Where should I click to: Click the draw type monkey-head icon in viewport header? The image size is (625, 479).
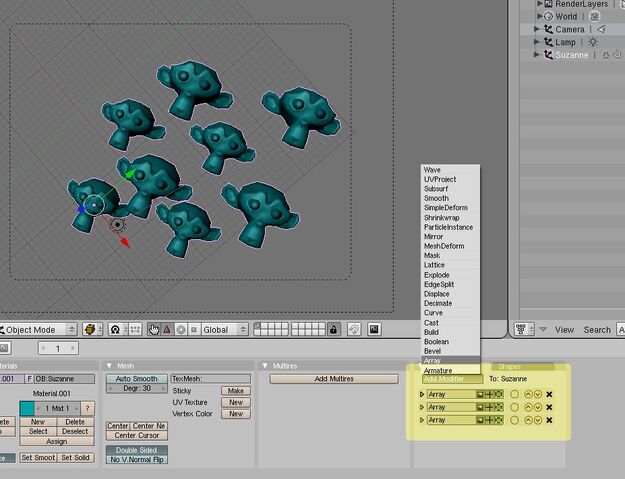90,330
